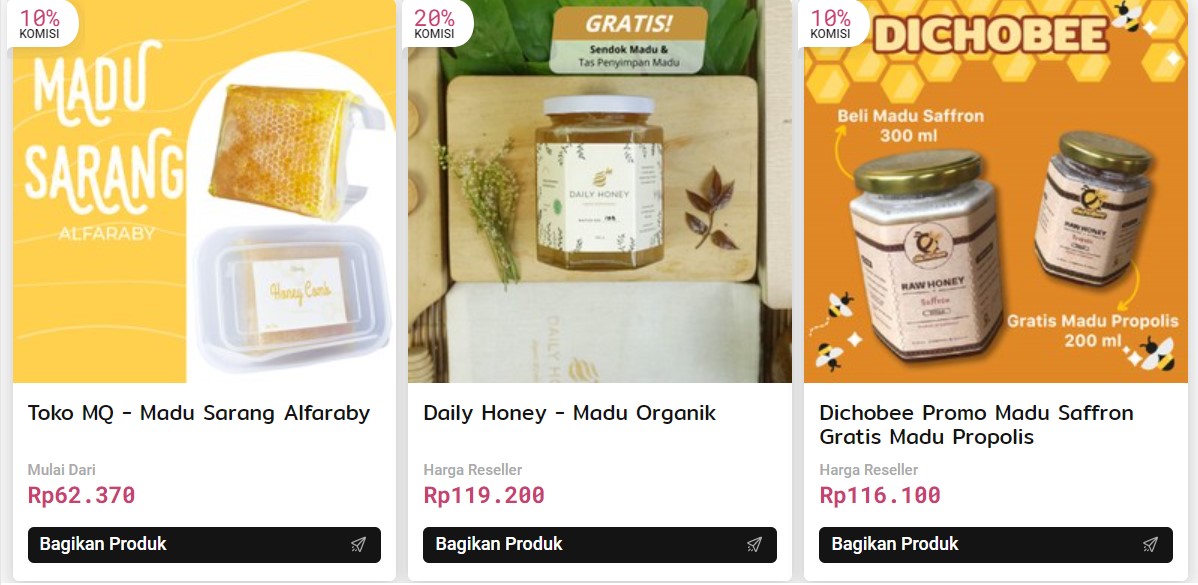Click the paper plane icon on Dichobee card
This screenshot has height=585, width=1198.
[1150, 545]
